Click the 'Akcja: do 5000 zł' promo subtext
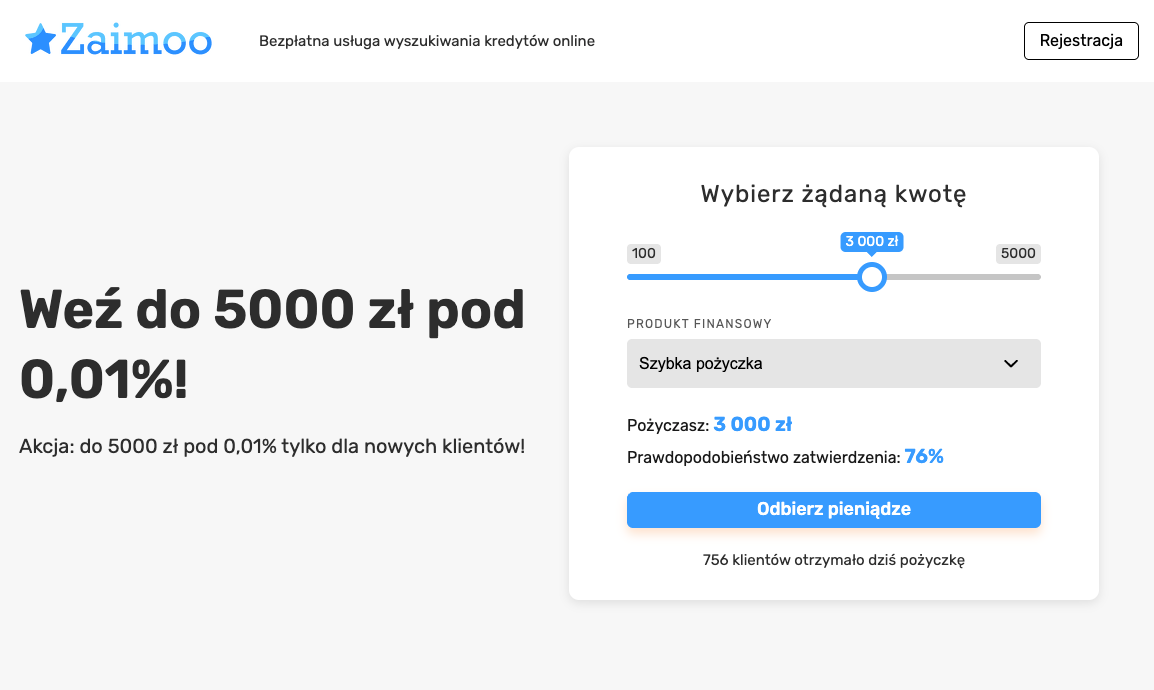1154x690 pixels. click(272, 446)
